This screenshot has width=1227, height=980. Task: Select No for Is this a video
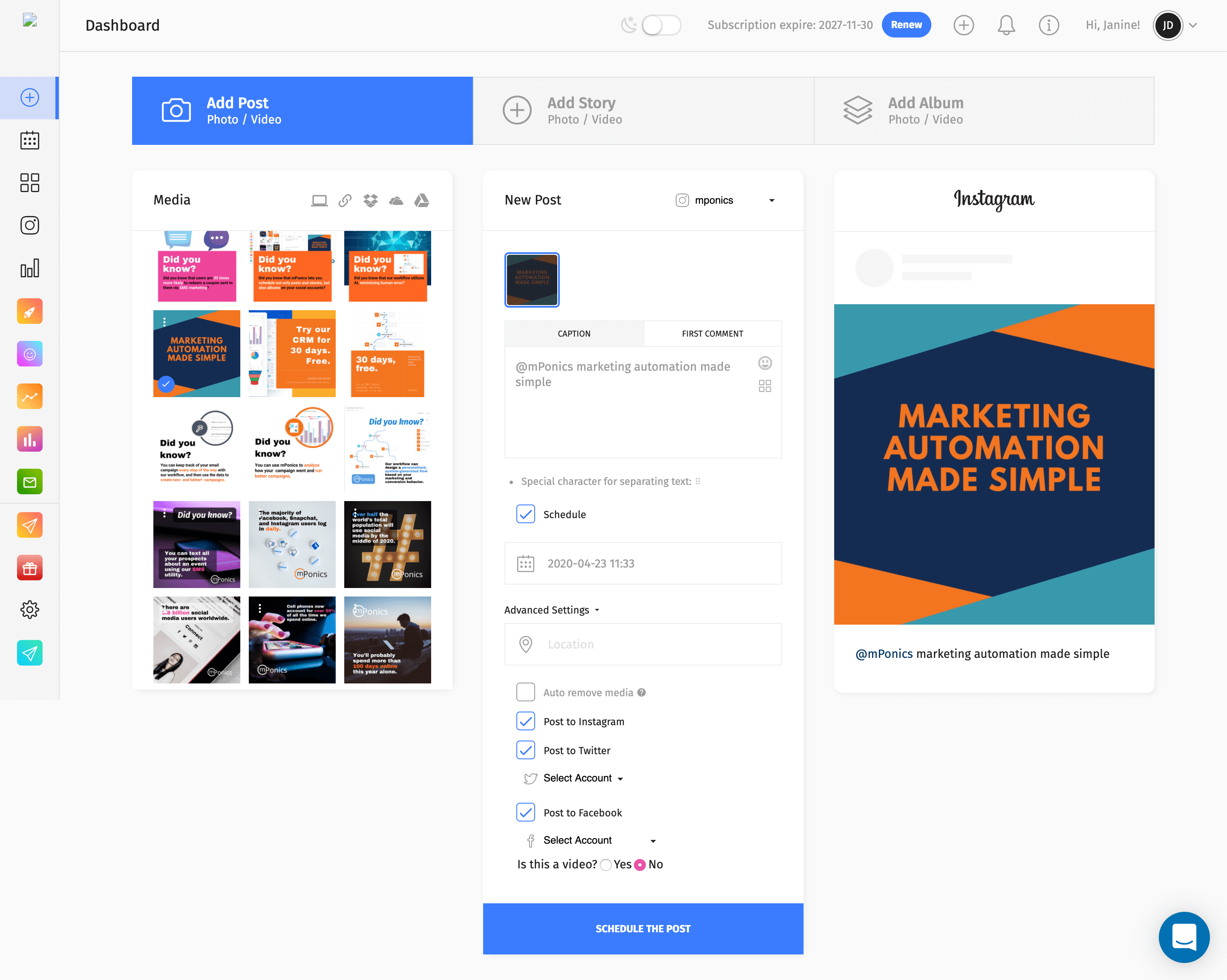click(640, 865)
